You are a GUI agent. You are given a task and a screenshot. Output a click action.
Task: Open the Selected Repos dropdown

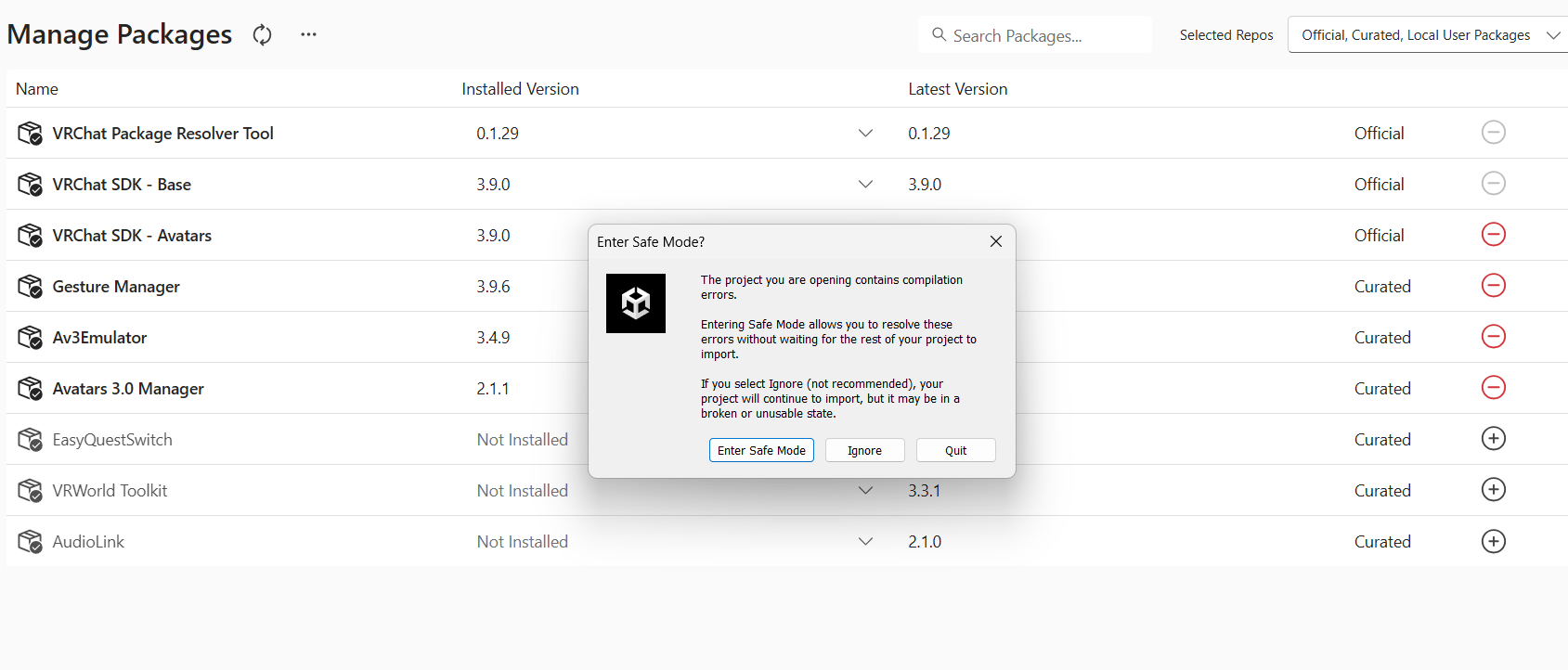tap(1427, 35)
